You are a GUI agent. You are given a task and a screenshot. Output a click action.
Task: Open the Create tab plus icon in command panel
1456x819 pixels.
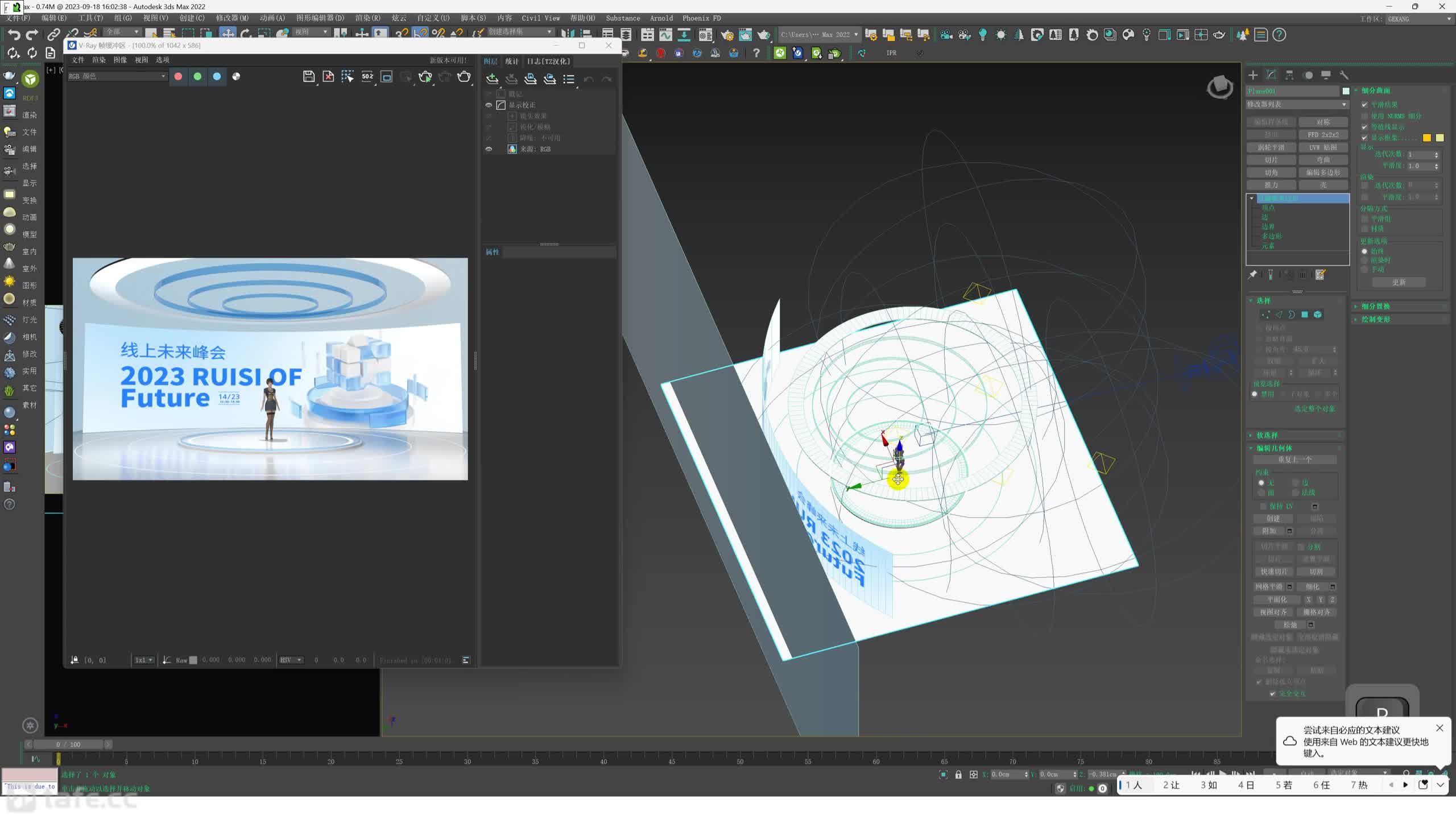[1253, 75]
